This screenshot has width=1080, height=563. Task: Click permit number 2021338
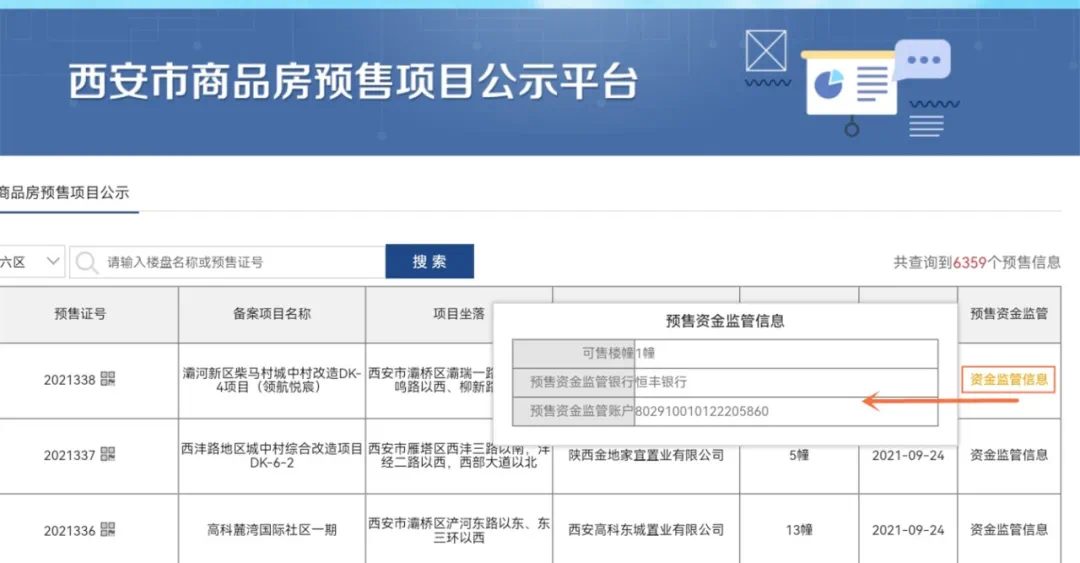tap(70, 380)
